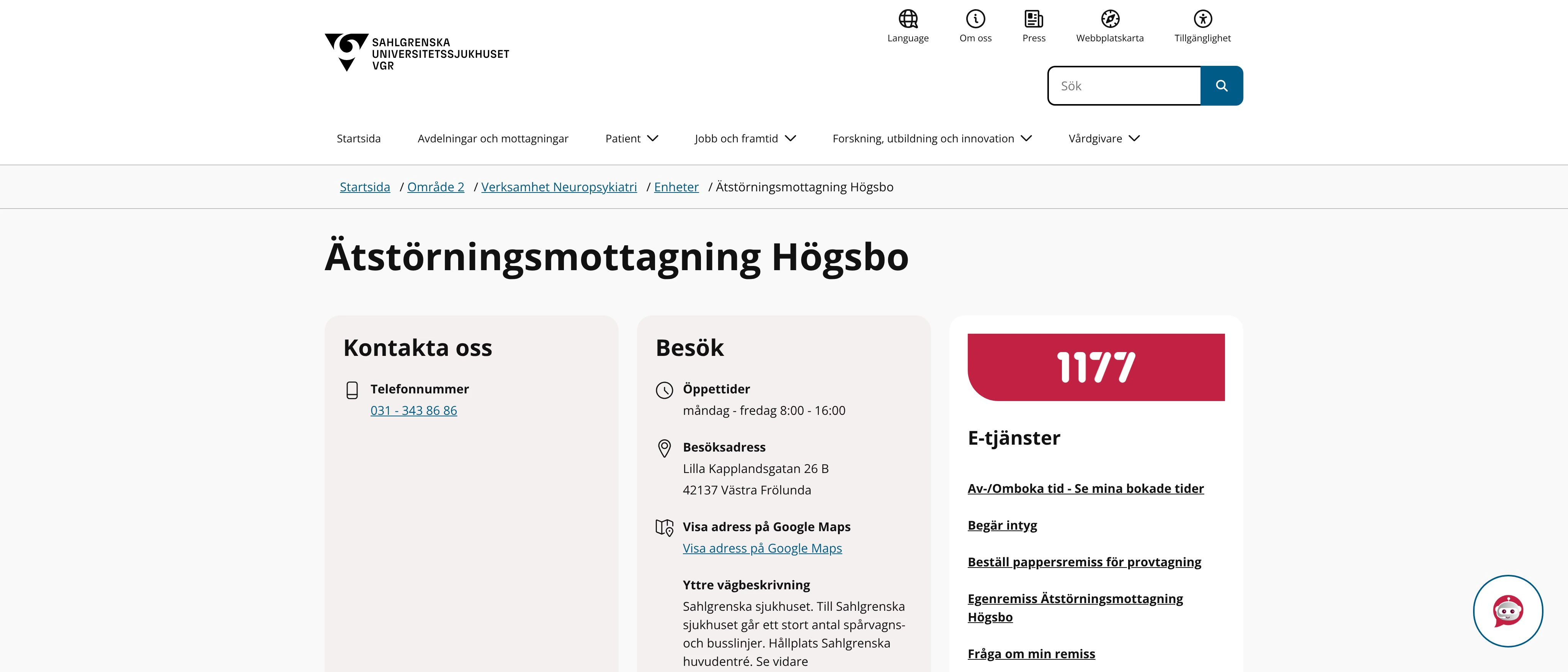Image resolution: width=1568 pixels, height=672 pixels.
Task: Open the Press newspaper icon
Action: (x=1034, y=19)
